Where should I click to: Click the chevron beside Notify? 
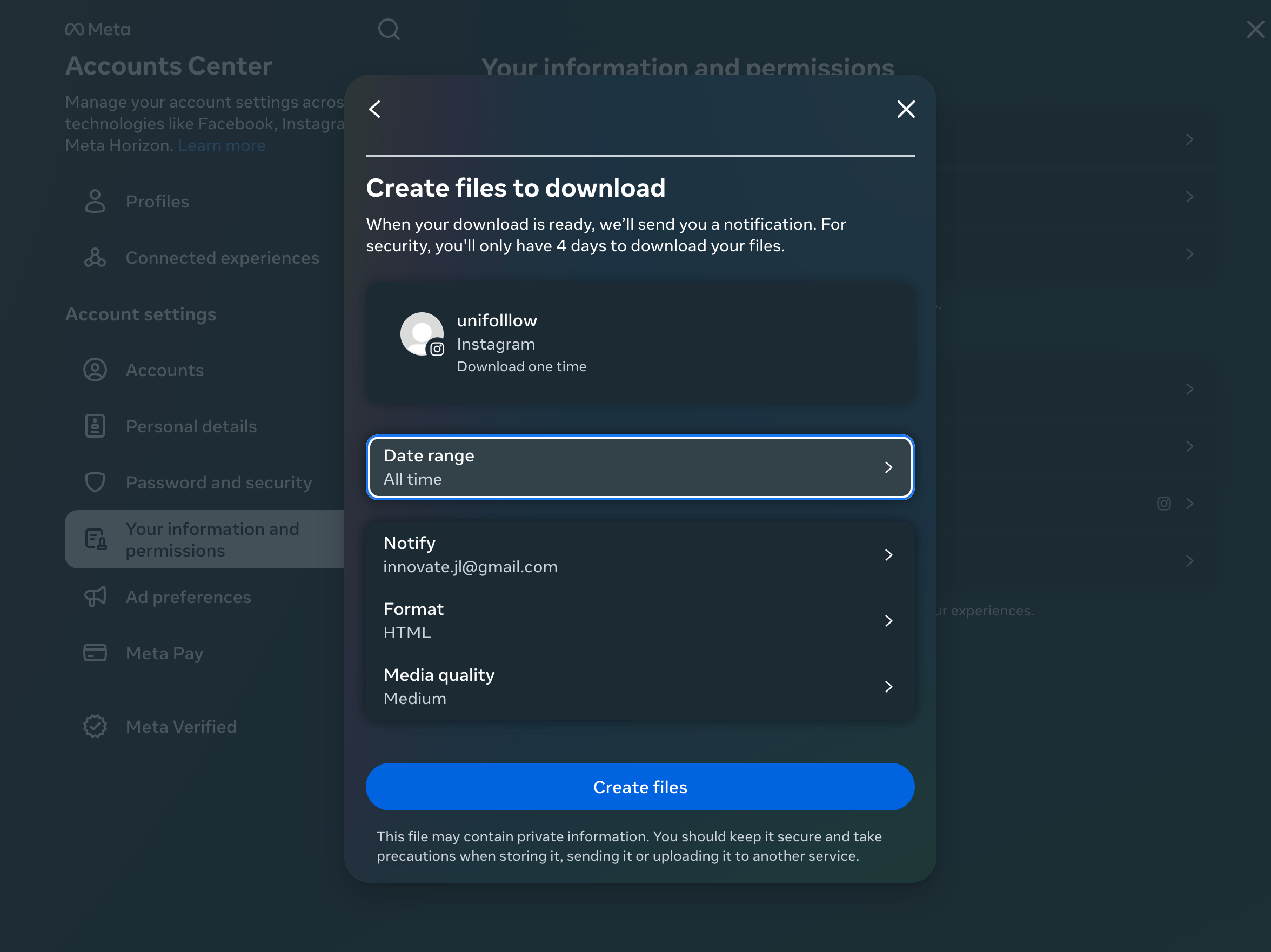pos(889,555)
